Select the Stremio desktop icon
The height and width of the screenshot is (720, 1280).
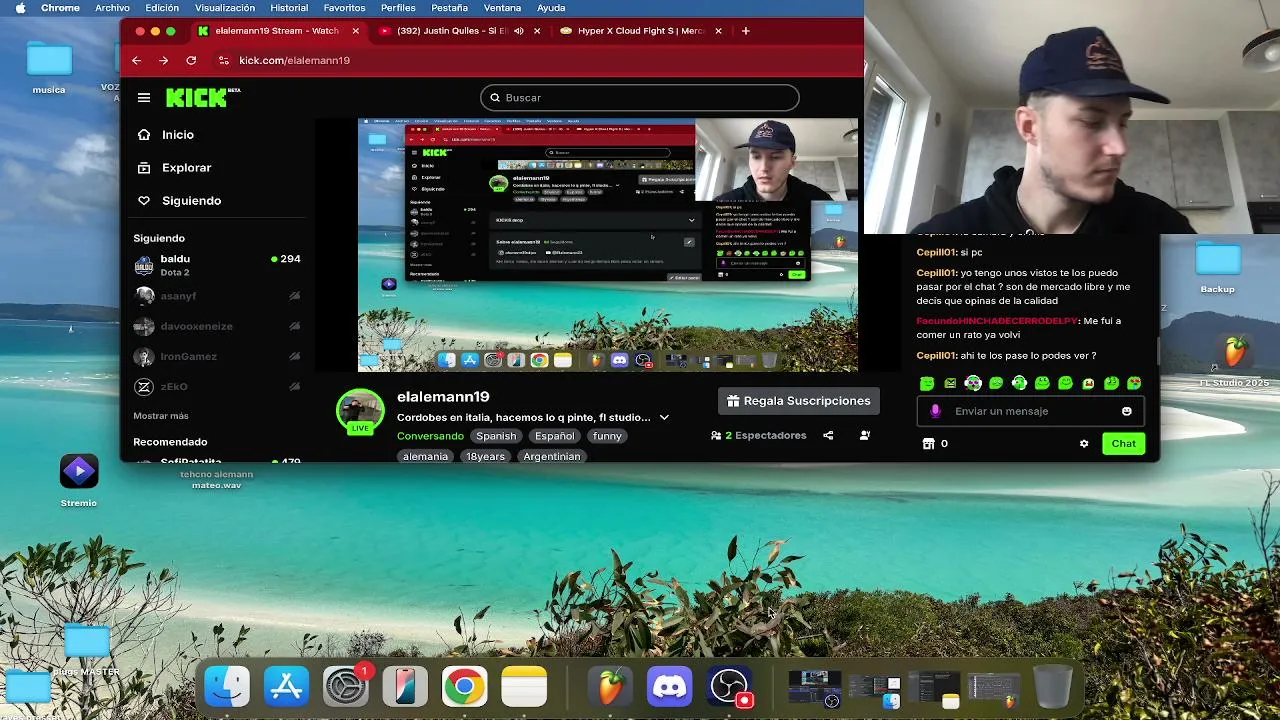coord(79,481)
